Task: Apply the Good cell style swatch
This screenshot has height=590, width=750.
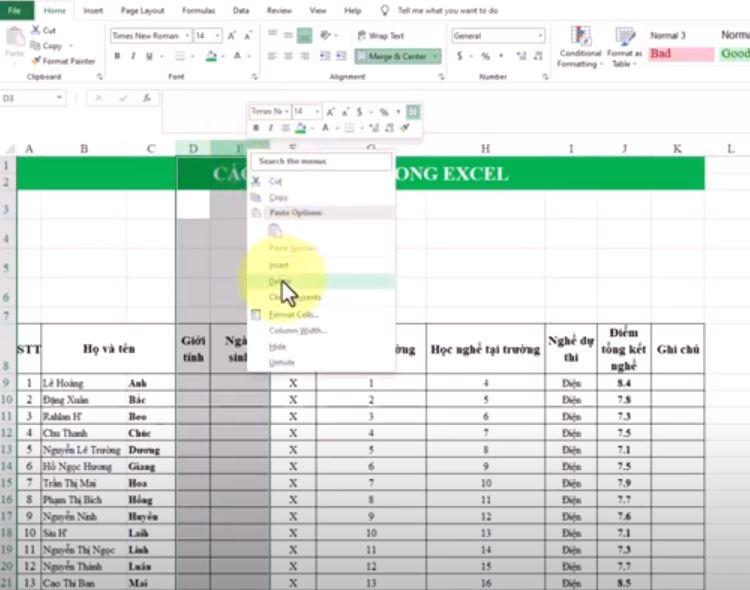Action: click(x=735, y=54)
